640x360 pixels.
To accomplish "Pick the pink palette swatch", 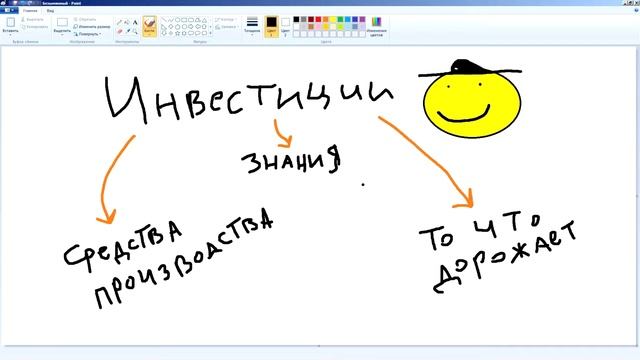I will 318,27.
